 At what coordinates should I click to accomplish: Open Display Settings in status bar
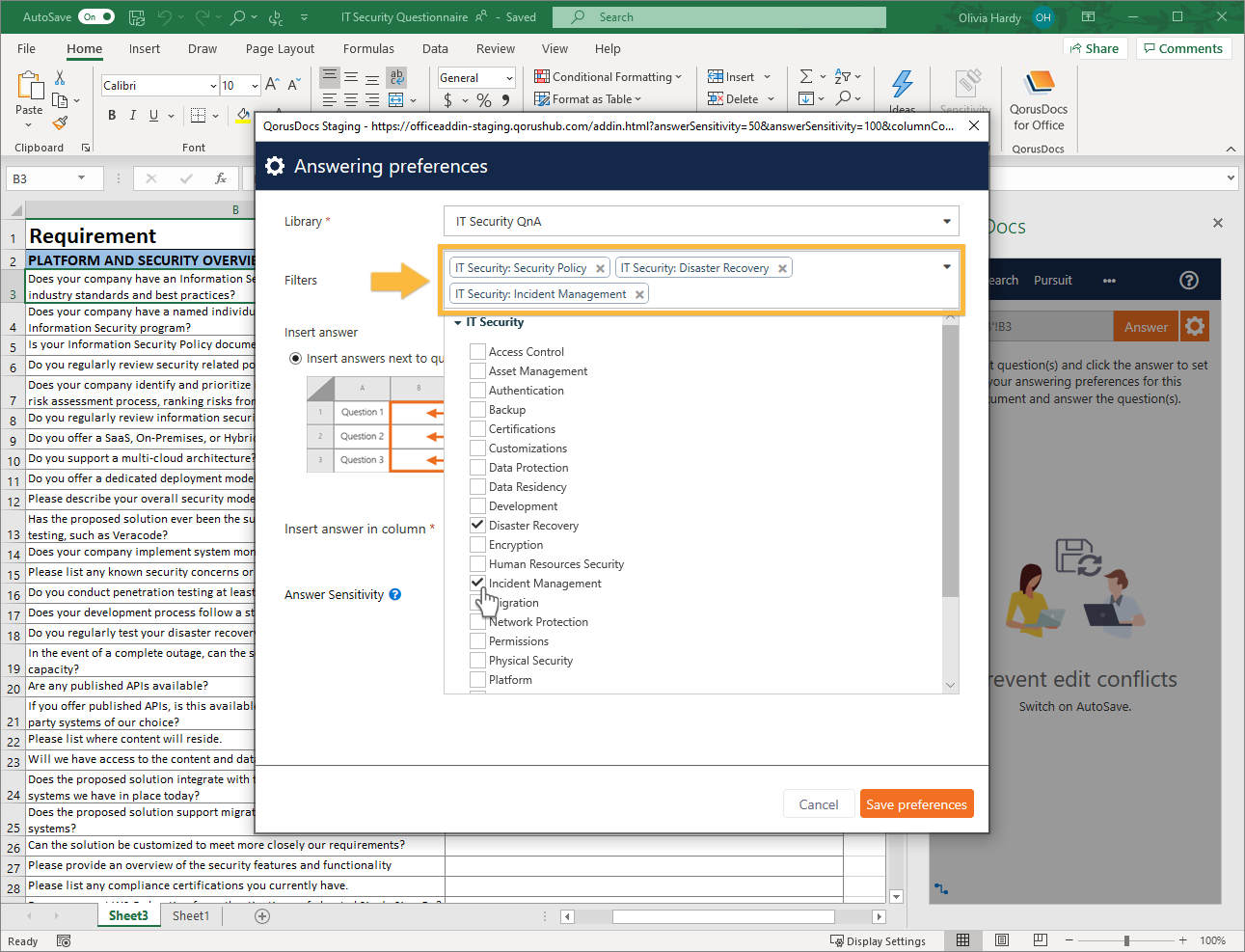point(878,940)
